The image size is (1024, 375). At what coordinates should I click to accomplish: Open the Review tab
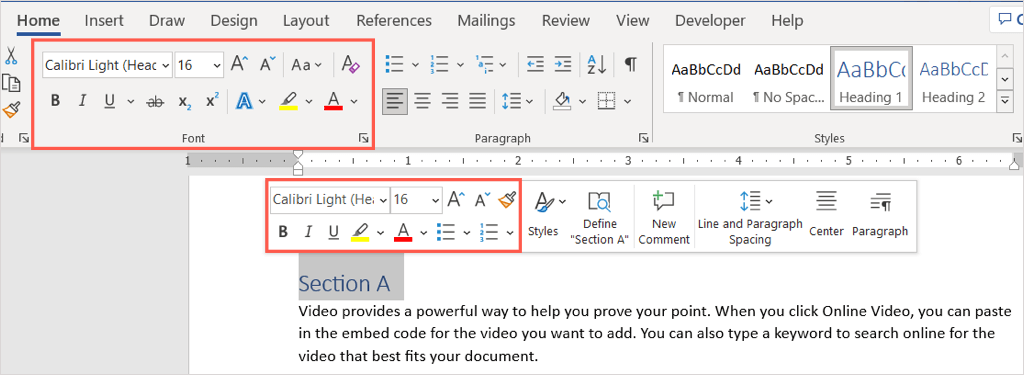[x=566, y=20]
